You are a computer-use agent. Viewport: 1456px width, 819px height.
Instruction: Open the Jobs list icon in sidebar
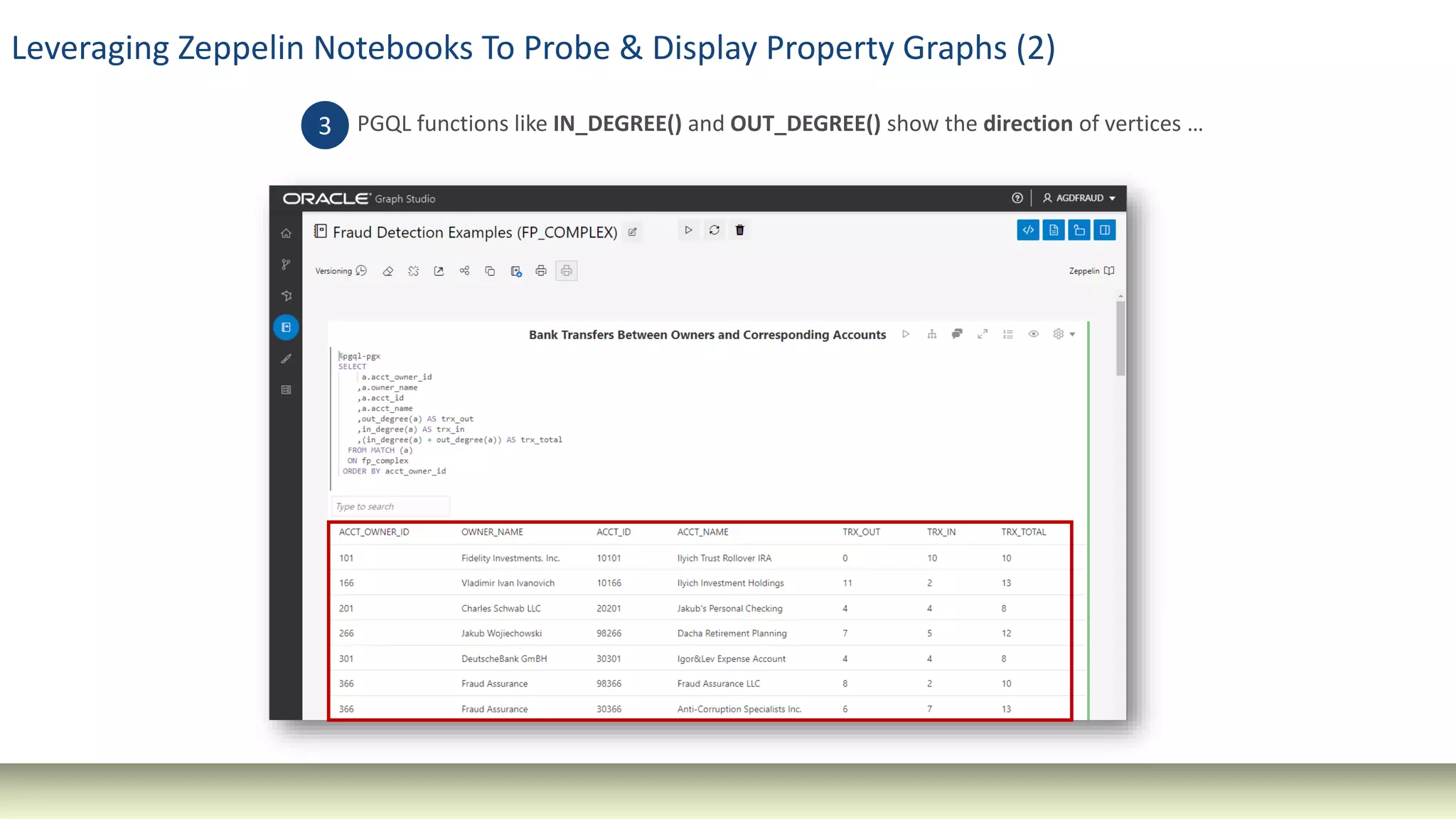coord(286,390)
